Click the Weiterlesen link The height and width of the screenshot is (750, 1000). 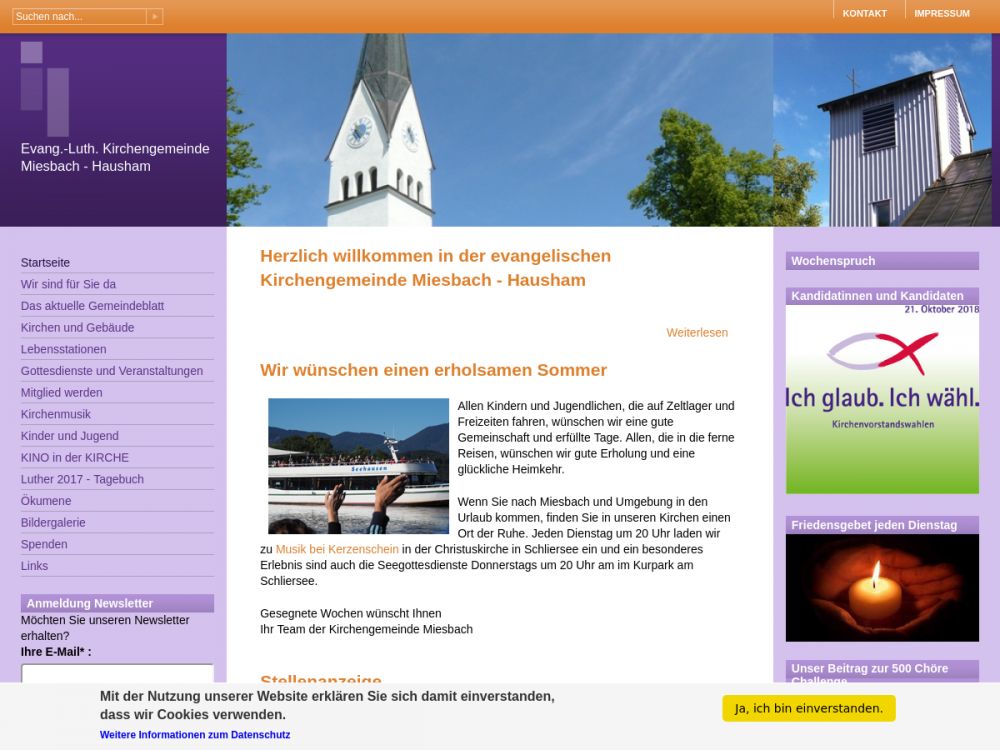(697, 333)
